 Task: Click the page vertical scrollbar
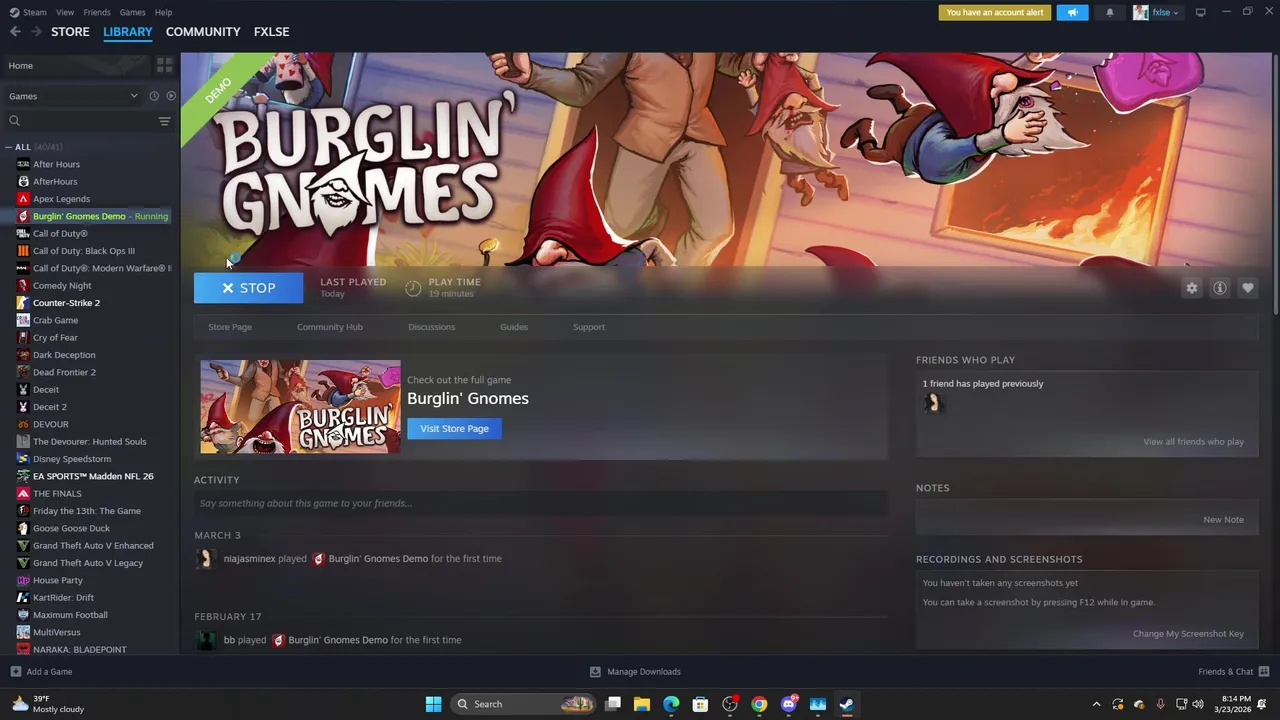pos(1275,185)
